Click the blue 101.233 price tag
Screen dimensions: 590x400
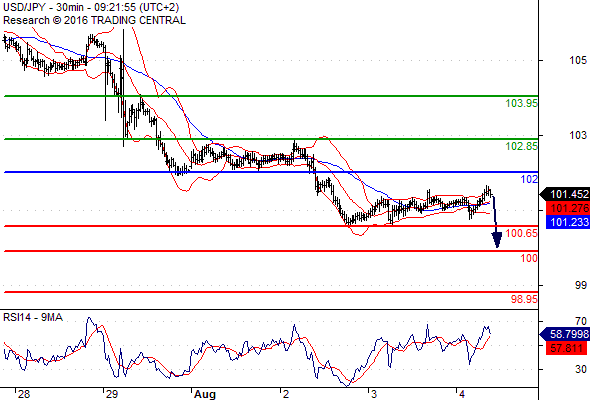tap(568, 222)
